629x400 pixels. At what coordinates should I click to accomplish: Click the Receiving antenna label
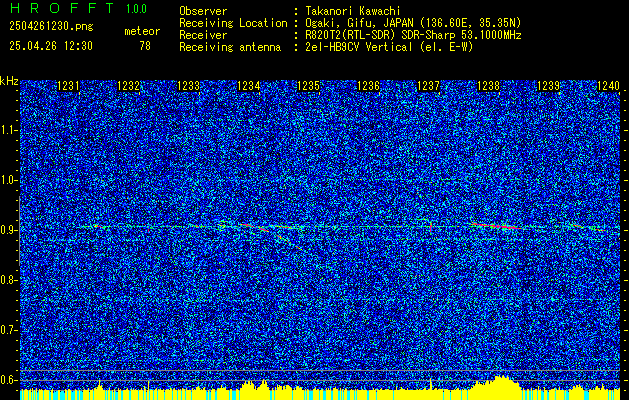(230, 47)
